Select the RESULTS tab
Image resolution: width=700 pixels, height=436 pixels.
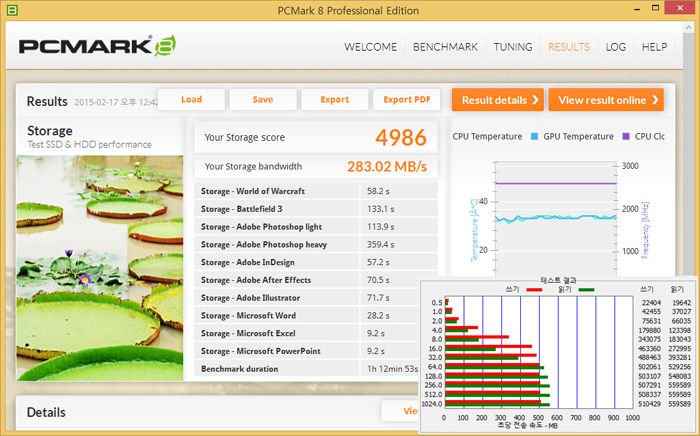coord(569,47)
